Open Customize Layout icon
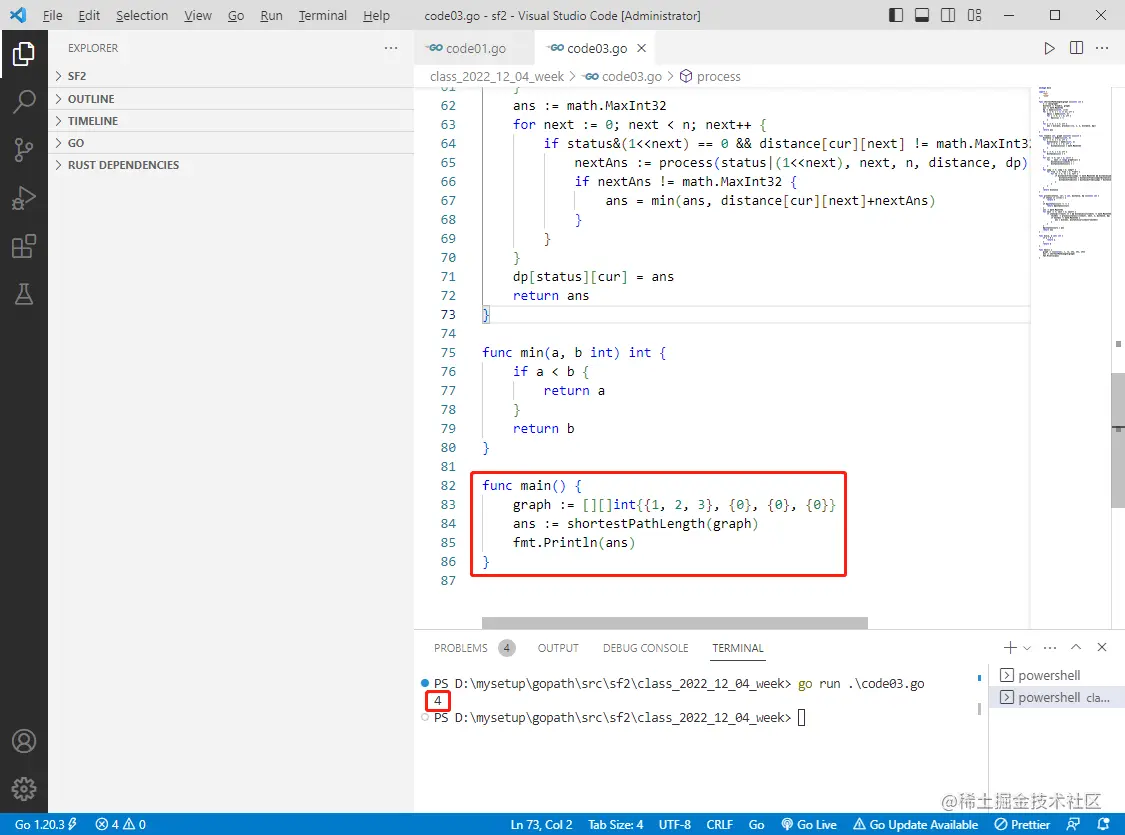Screen dimensions: 1125x835 974,15
